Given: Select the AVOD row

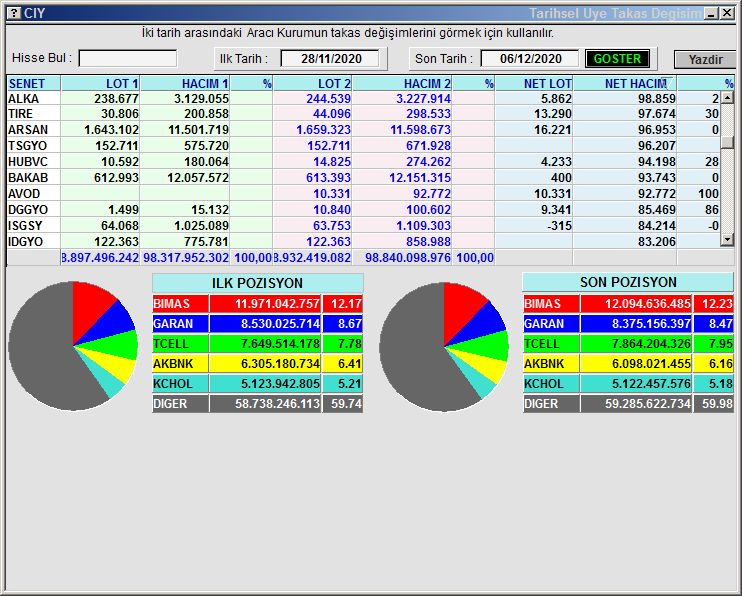Looking at the screenshot, I should tap(363, 194).
